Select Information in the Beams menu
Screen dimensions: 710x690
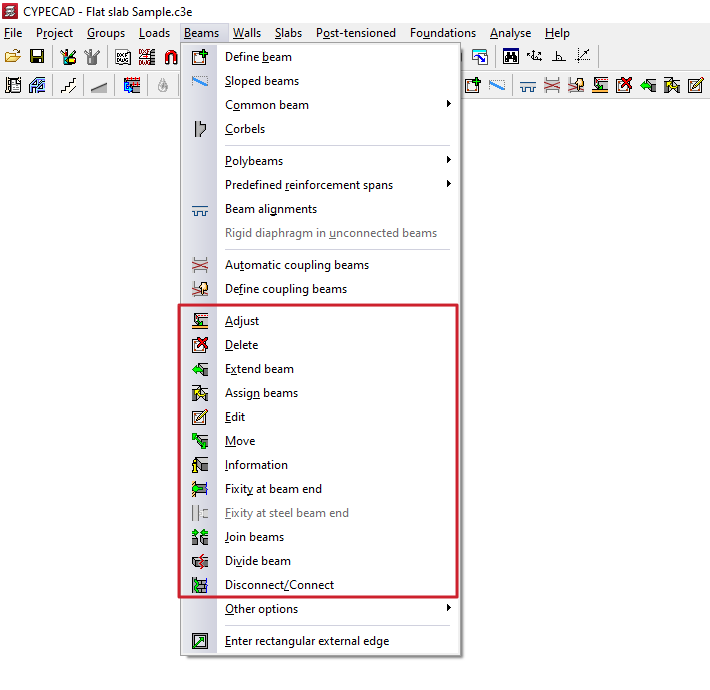pyautogui.click(x=321, y=465)
